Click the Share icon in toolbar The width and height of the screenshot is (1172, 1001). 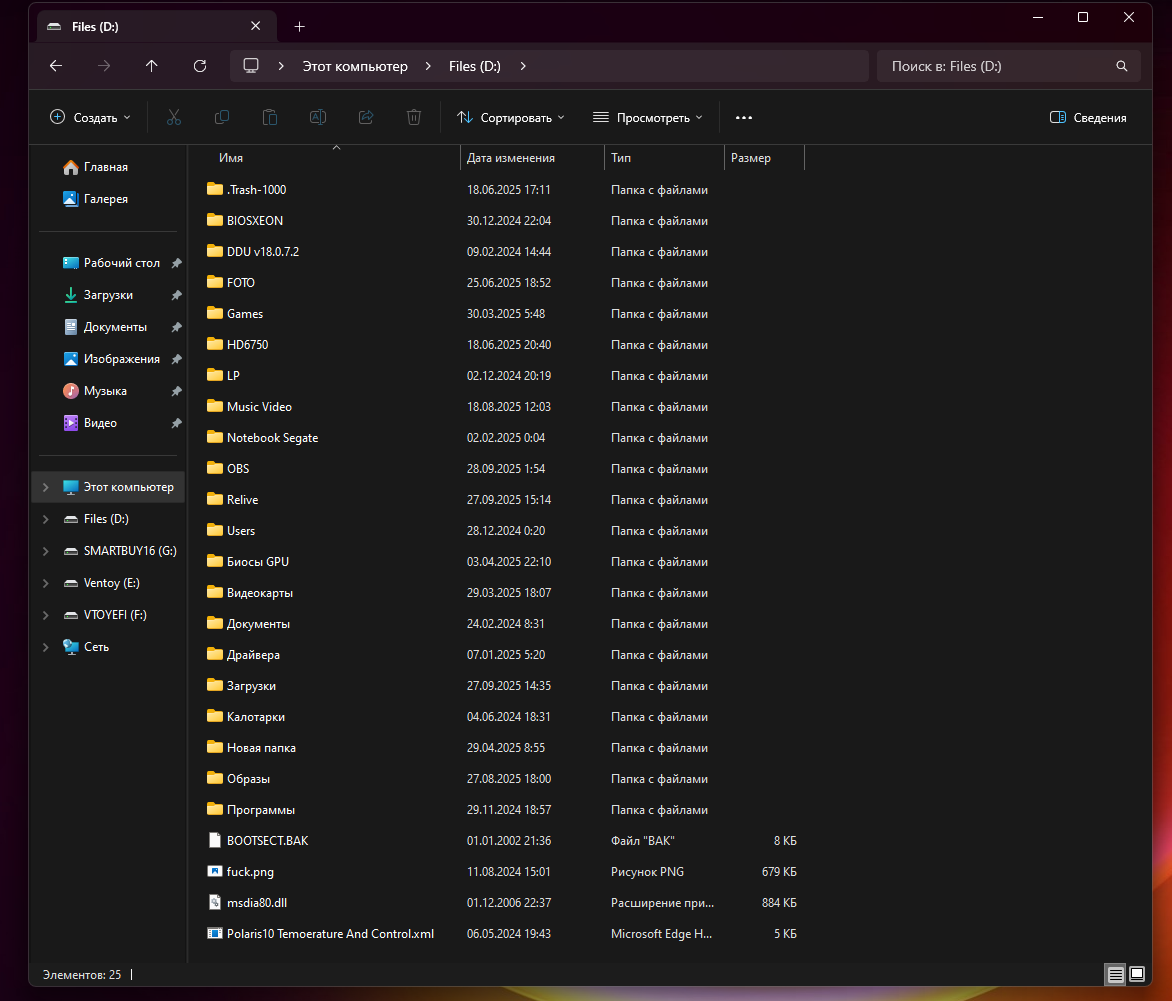point(366,117)
